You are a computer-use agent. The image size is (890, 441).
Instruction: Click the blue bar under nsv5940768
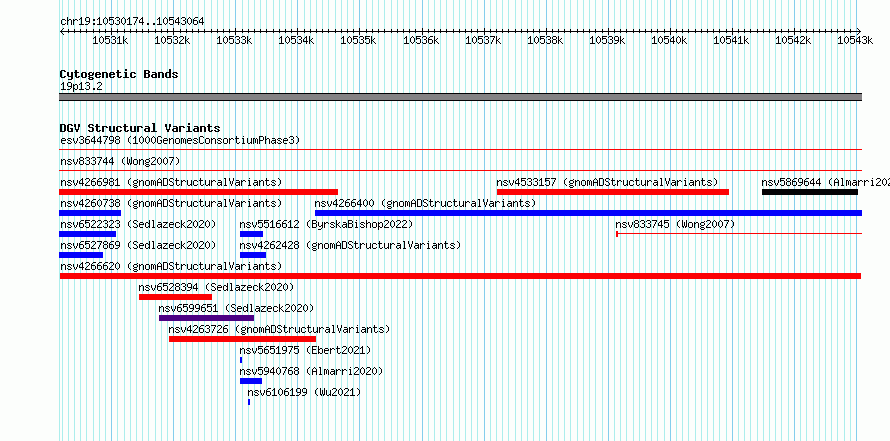pos(251,381)
